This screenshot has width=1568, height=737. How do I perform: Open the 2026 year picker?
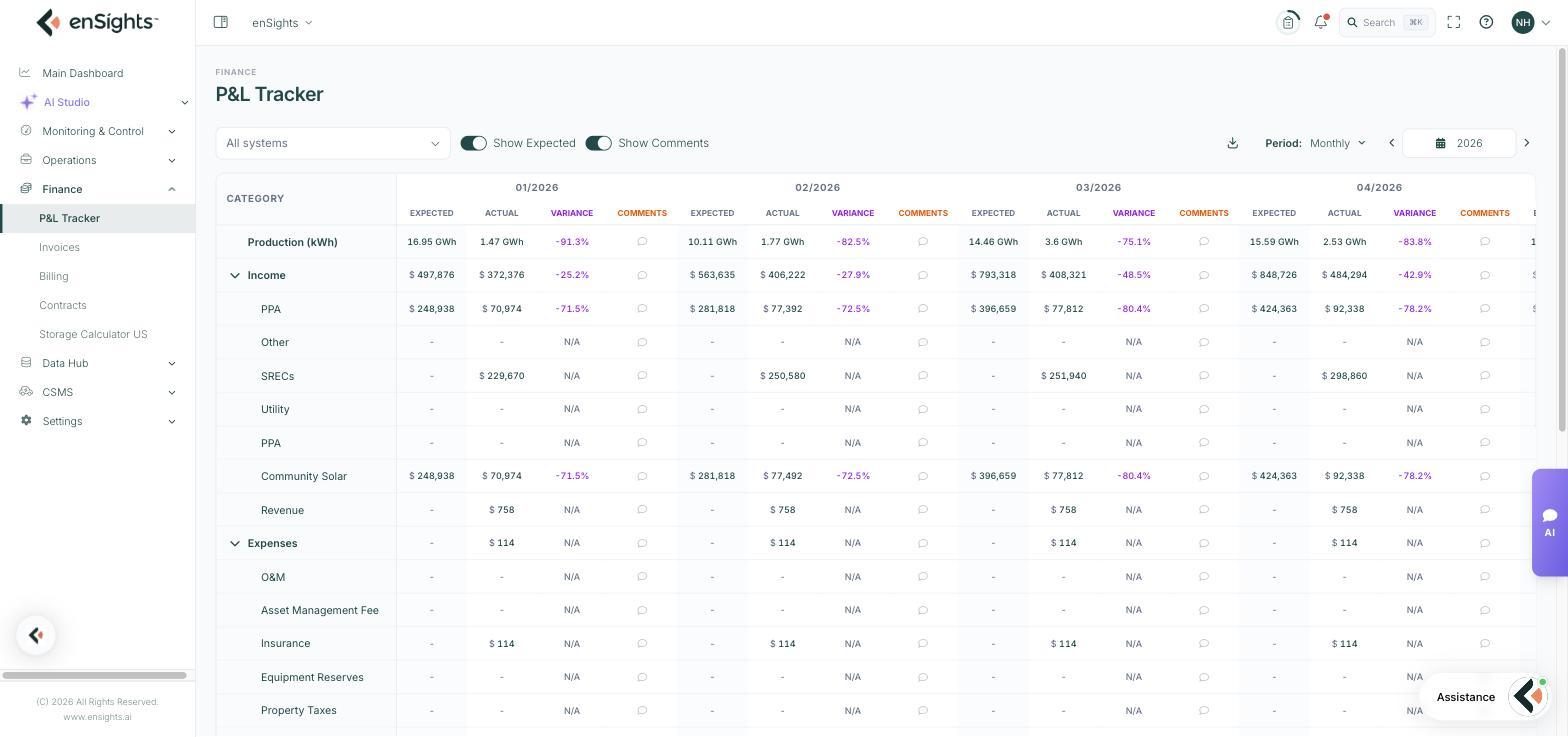(x=1459, y=143)
